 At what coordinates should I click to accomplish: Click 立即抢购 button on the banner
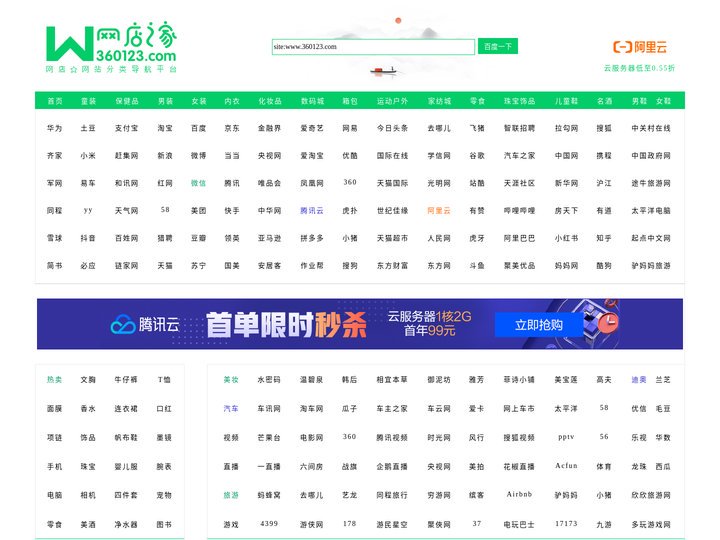click(539, 325)
